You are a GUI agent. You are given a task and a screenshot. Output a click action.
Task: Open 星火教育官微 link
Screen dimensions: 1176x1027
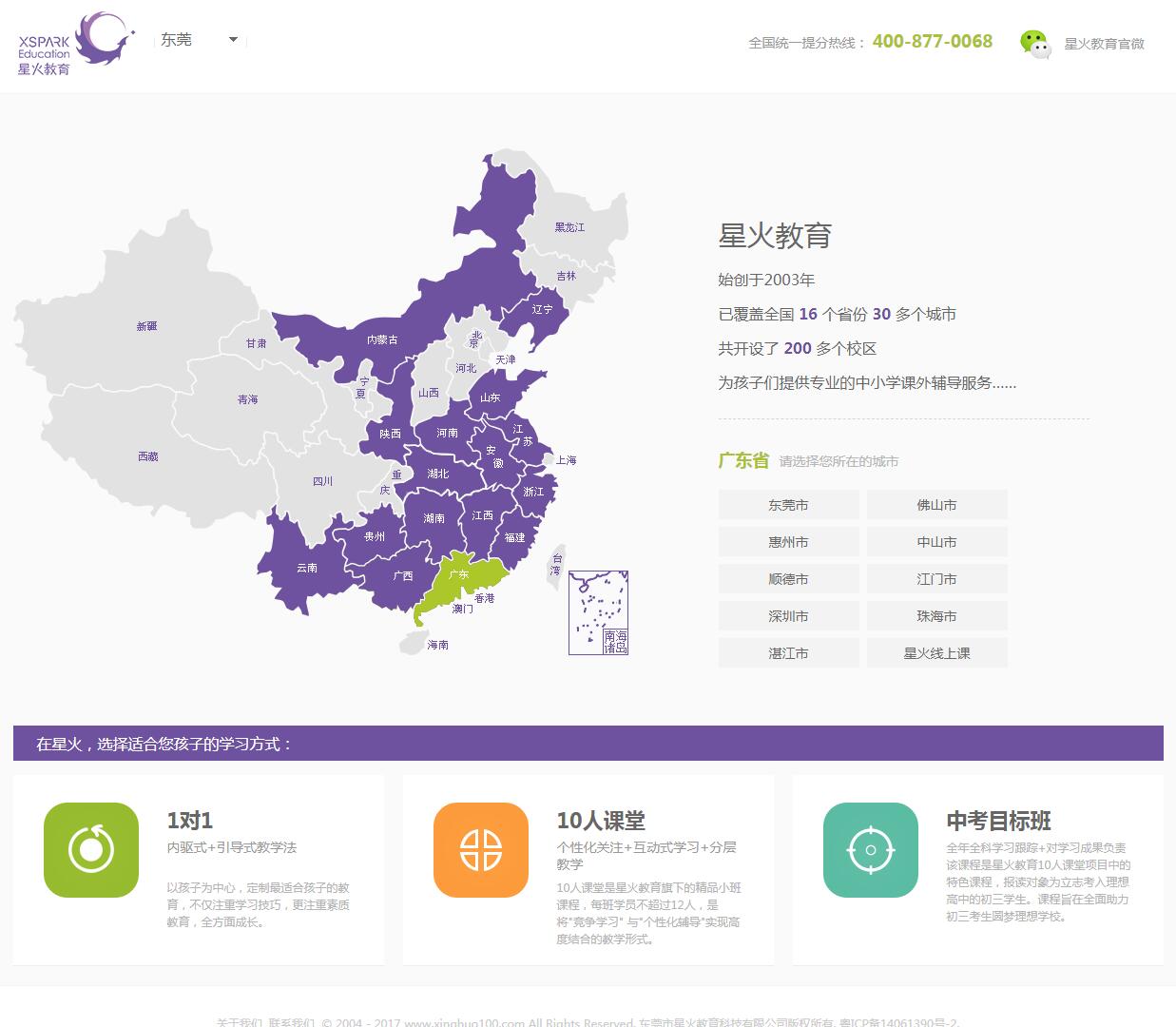[1104, 44]
